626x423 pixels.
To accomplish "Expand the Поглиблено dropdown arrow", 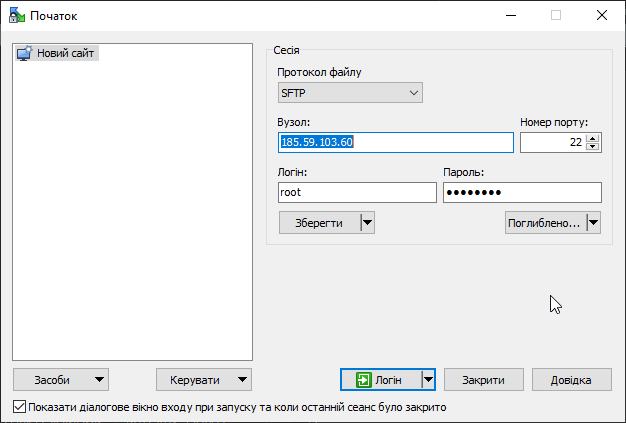I will (x=594, y=223).
